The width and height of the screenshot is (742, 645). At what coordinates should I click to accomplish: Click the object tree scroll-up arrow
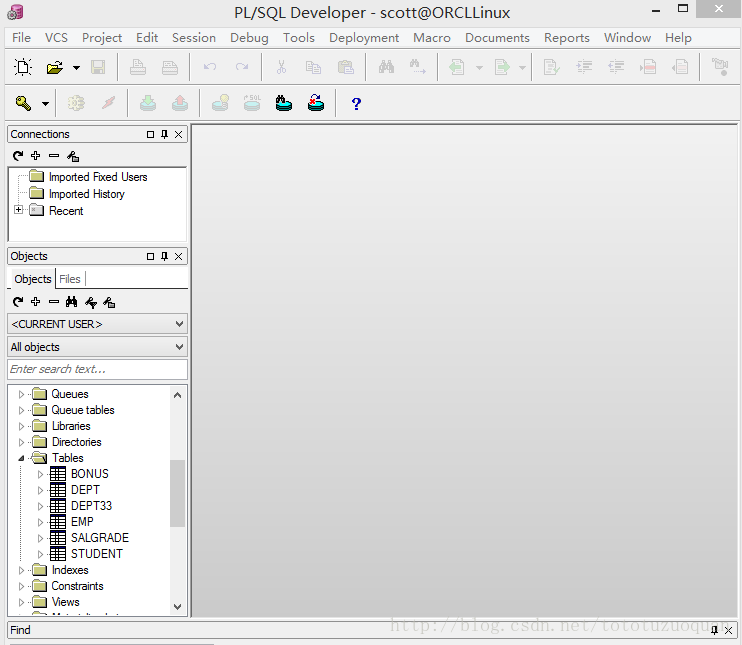177,395
